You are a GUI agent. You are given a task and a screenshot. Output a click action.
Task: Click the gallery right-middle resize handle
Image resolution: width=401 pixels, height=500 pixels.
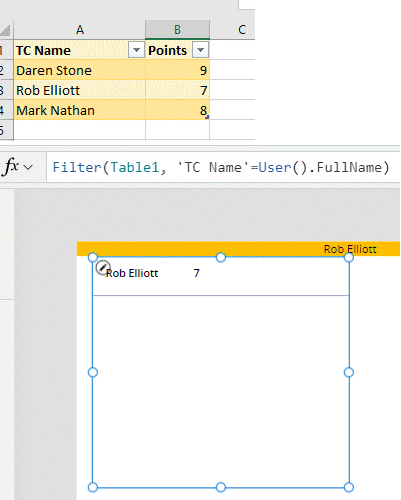[x=349, y=372]
